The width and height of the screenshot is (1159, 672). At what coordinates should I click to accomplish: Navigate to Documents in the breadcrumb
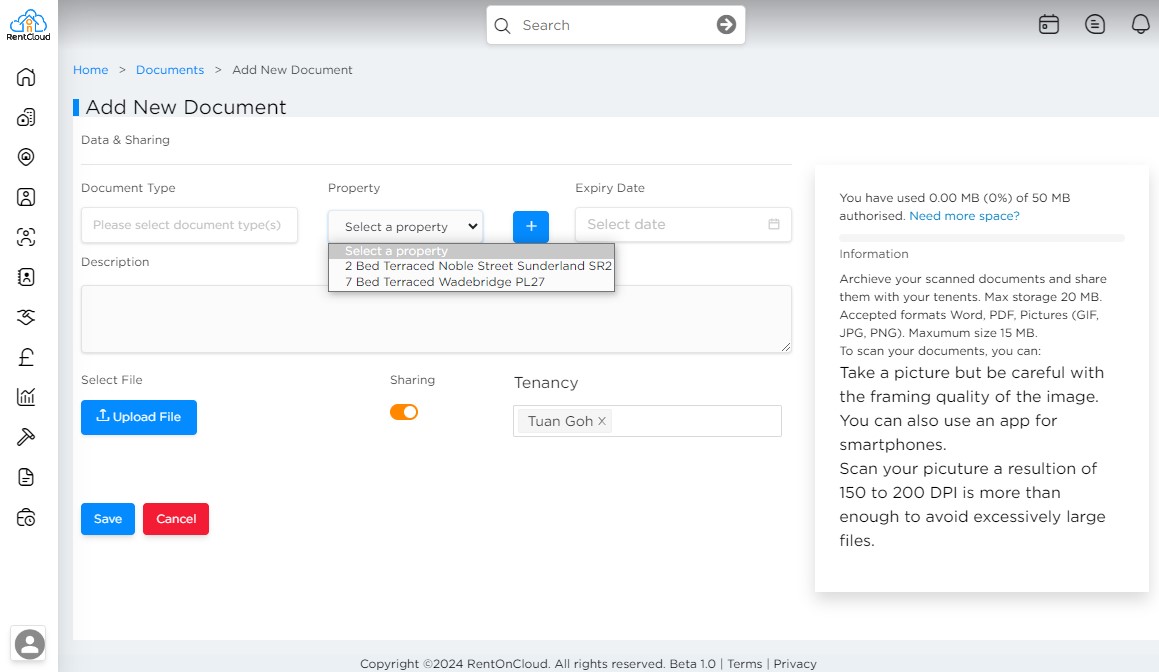[170, 69]
